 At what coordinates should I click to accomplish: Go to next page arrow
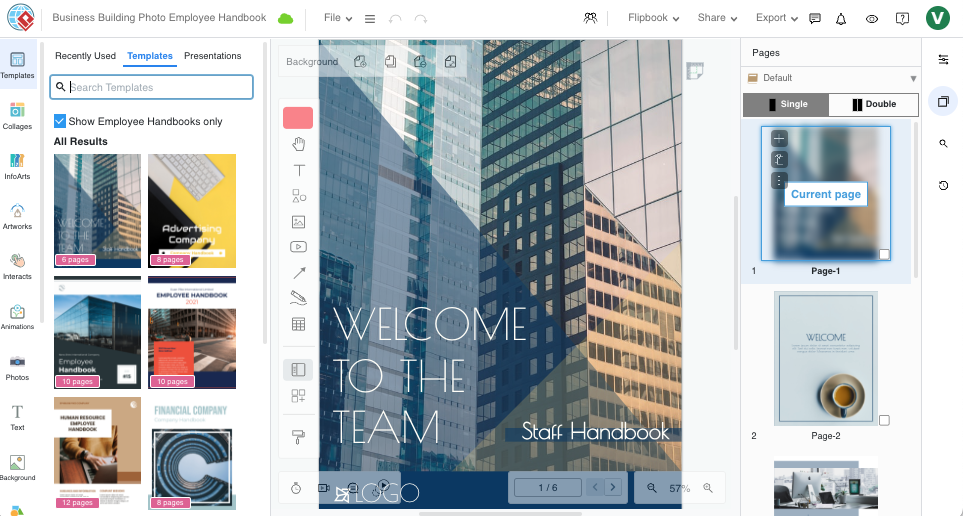[614, 487]
